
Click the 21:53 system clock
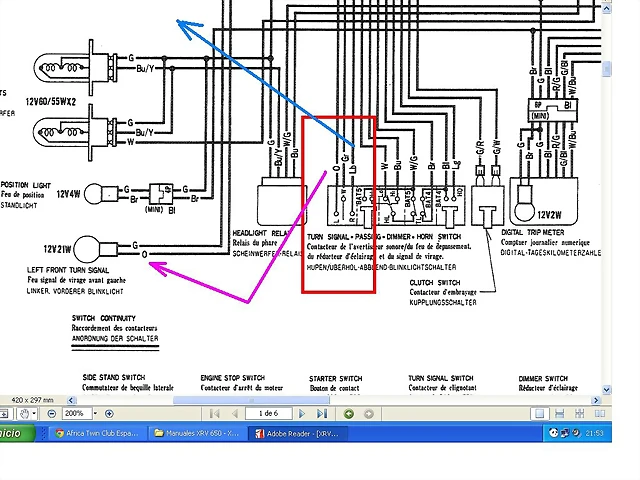pyautogui.click(x=594, y=433)
